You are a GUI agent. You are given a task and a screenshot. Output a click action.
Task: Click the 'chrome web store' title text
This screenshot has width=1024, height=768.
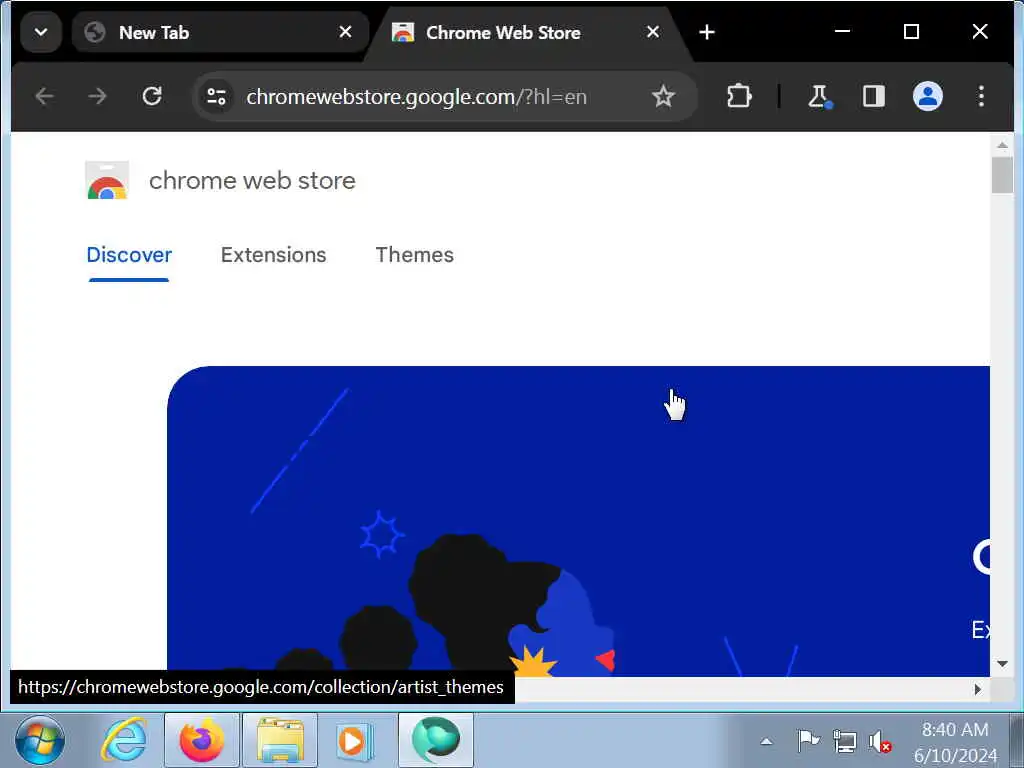point(252,181)
